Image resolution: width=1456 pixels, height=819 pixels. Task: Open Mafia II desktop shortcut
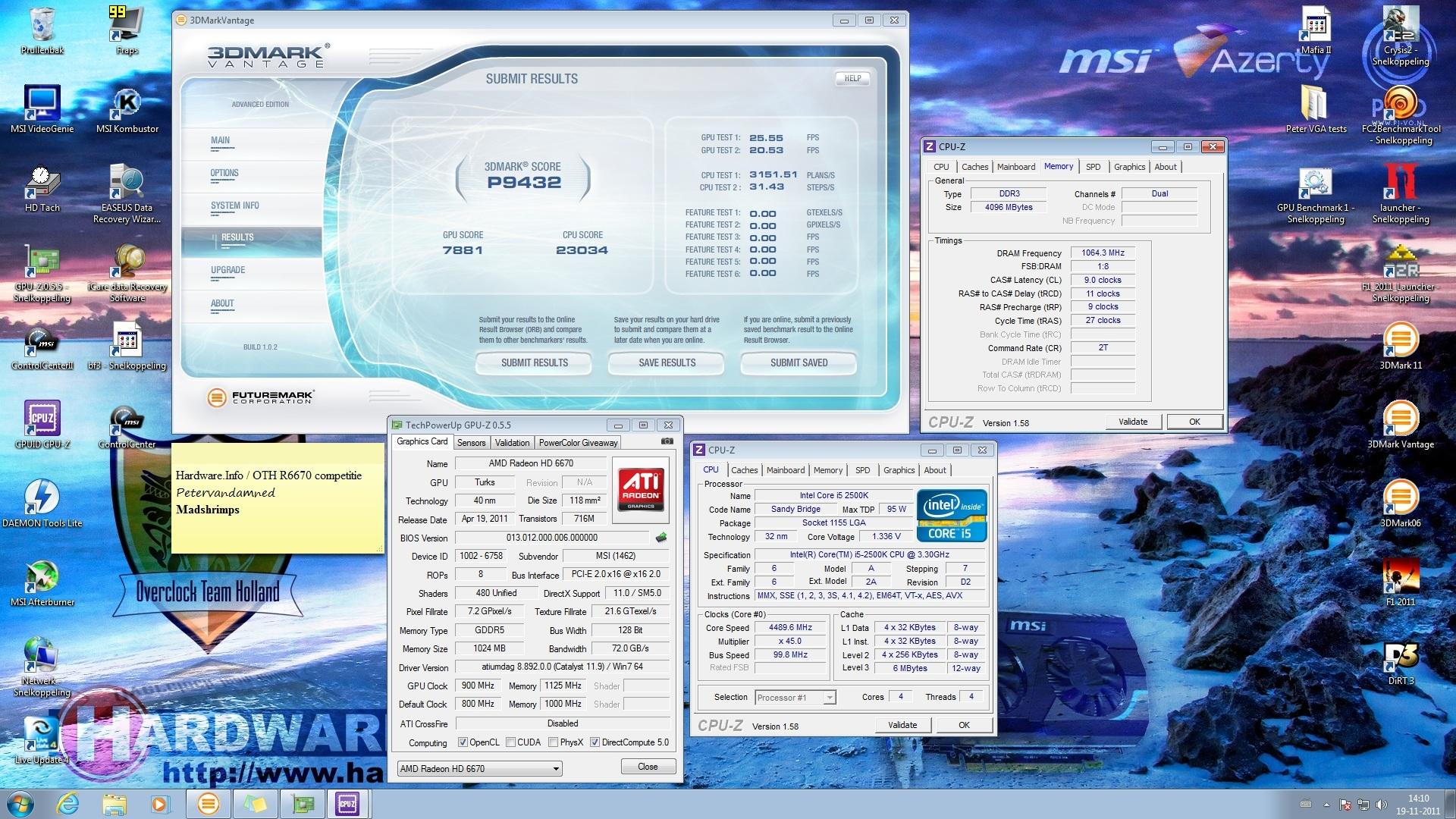[x=1316, y=30]
